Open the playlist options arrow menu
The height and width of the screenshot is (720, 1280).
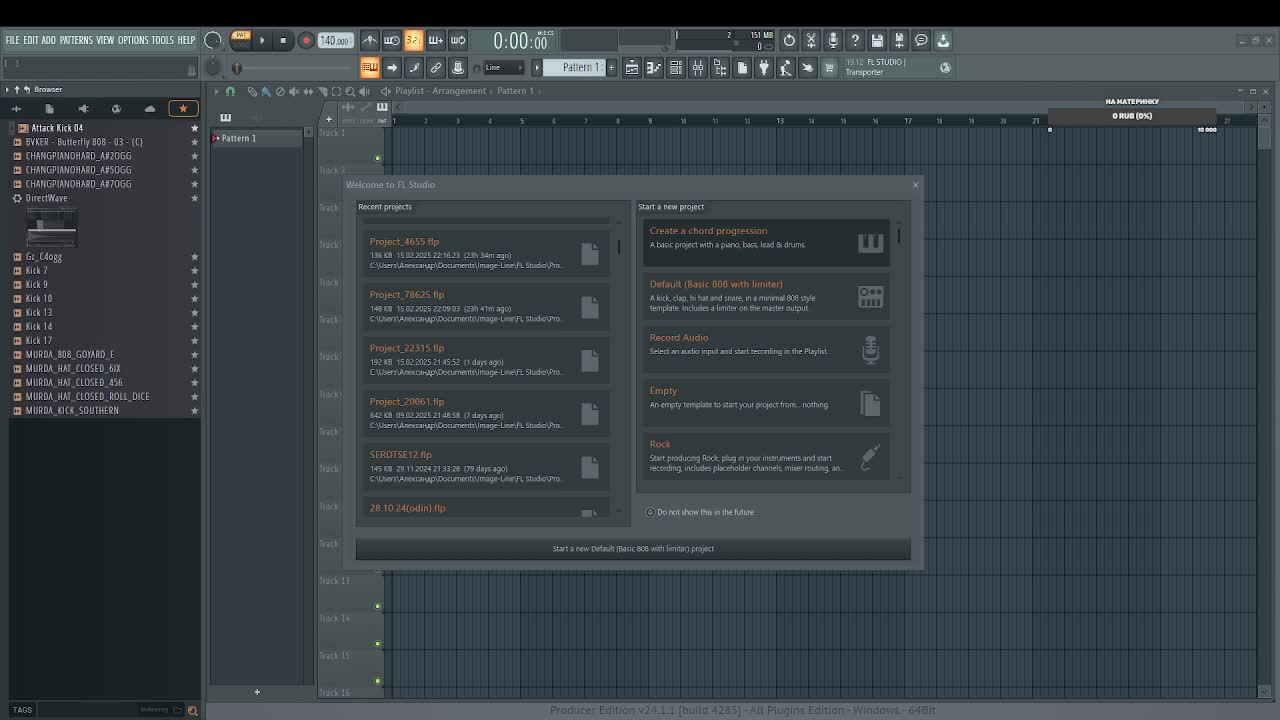(216, 91)
